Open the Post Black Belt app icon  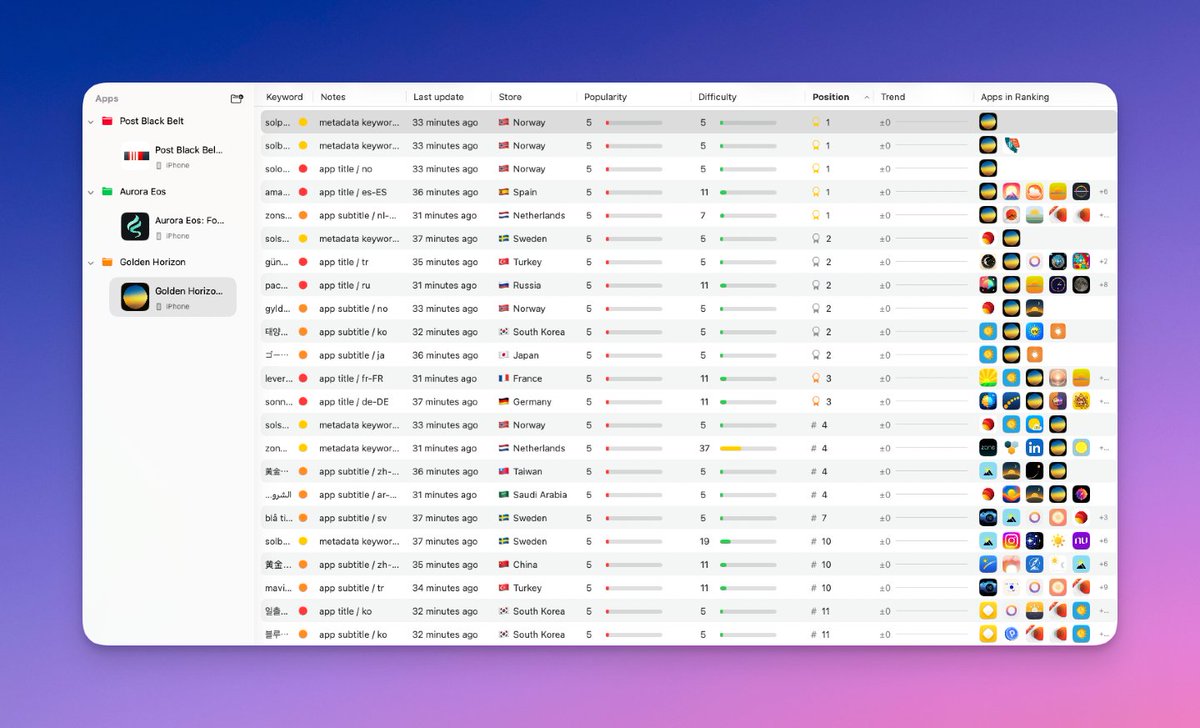pyautogui.click(x=135, y=156)
